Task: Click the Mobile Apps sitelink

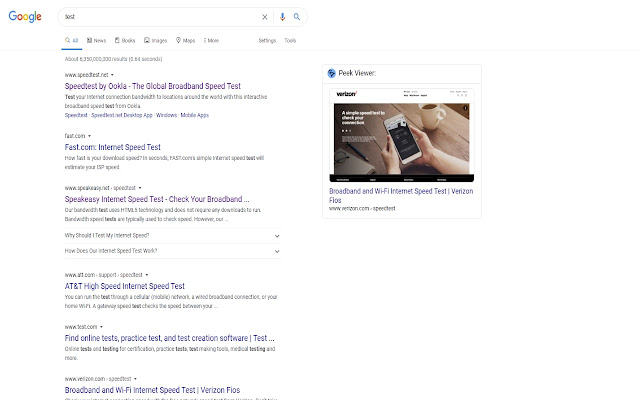Action: click(x=195, y=115)
